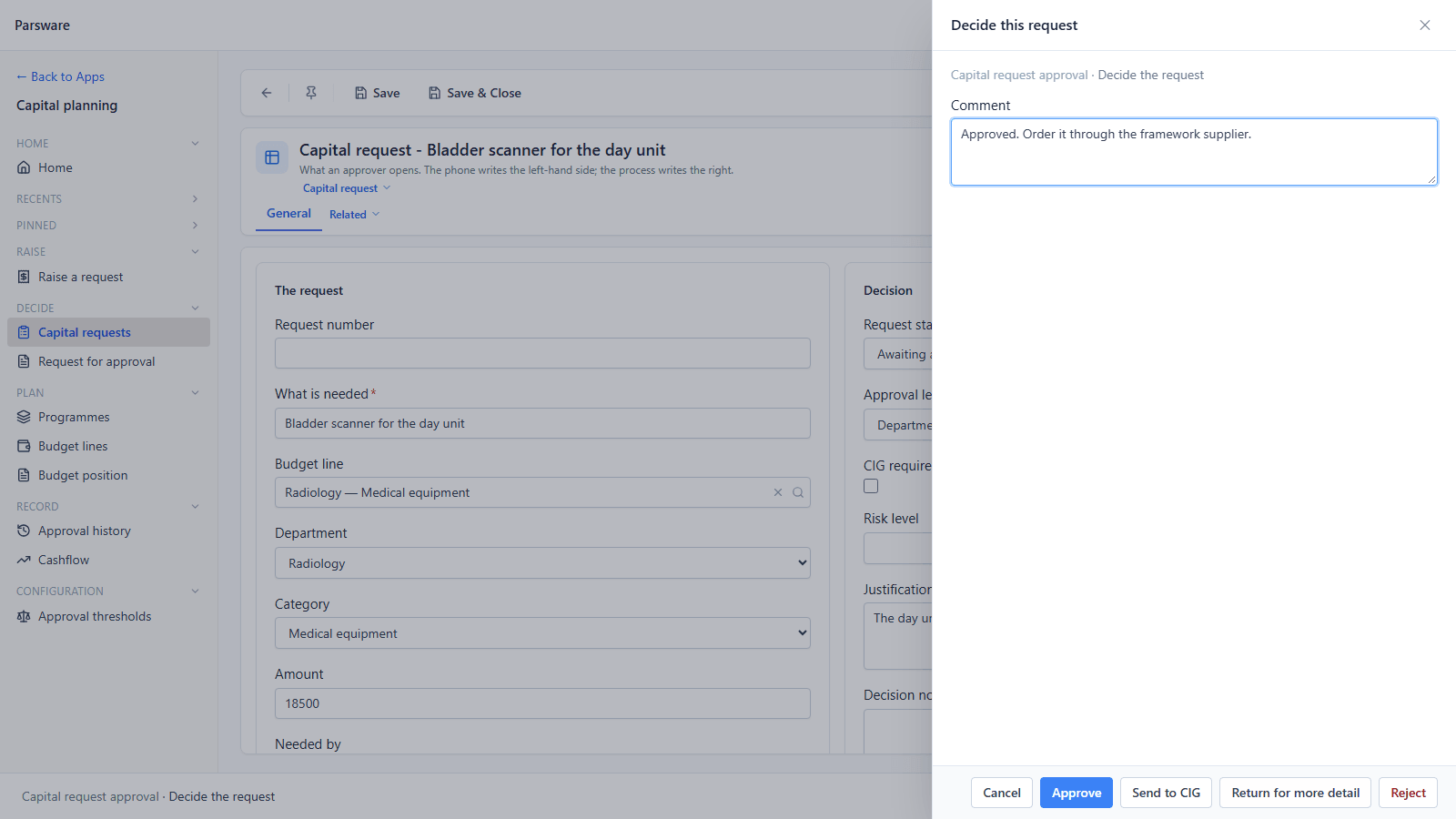Toggle the CIG required checkbox
1456x819 pixels.
(x=871, y=486)
